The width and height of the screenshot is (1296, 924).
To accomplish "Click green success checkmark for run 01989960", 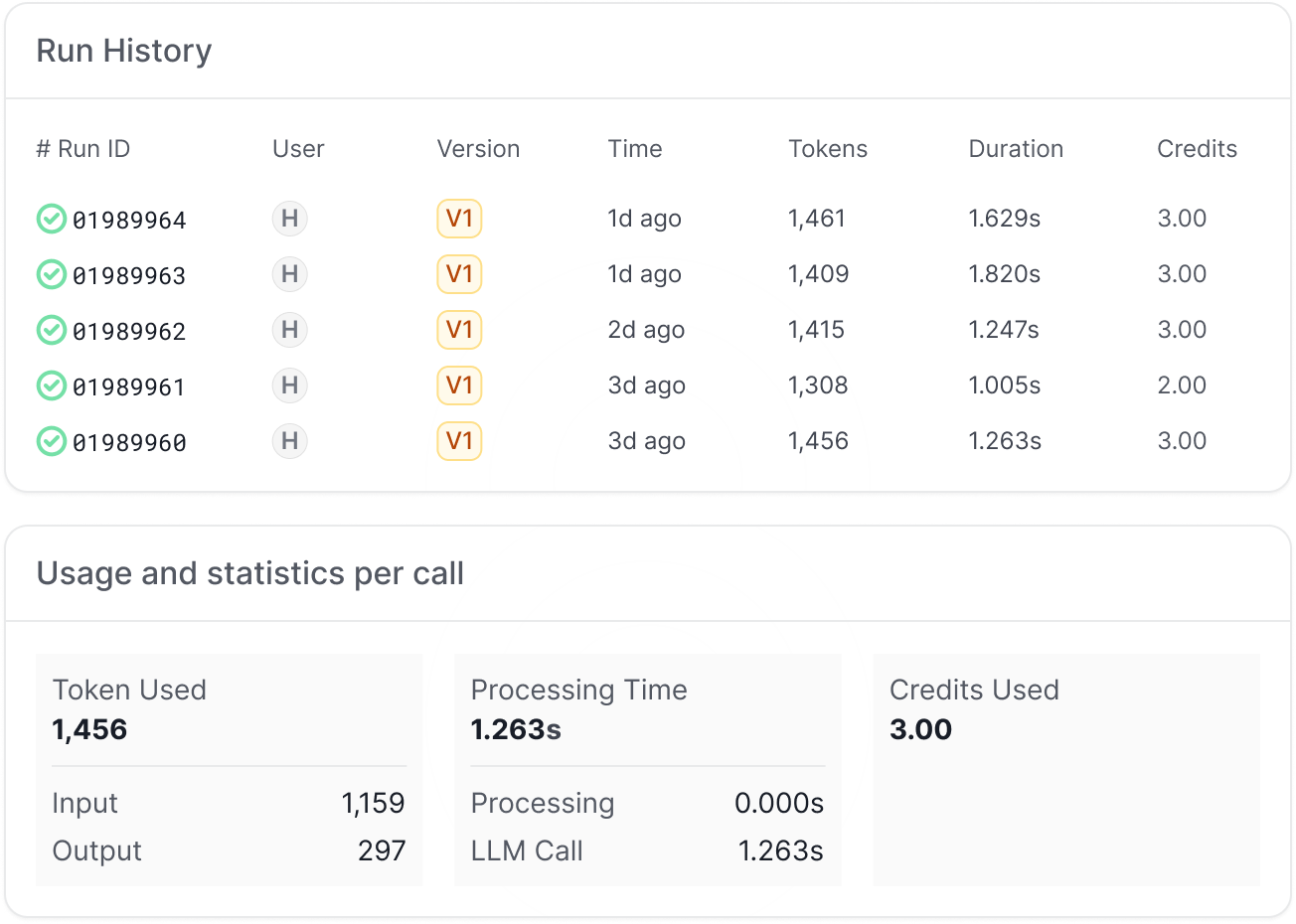I will (x=51, y=441).
